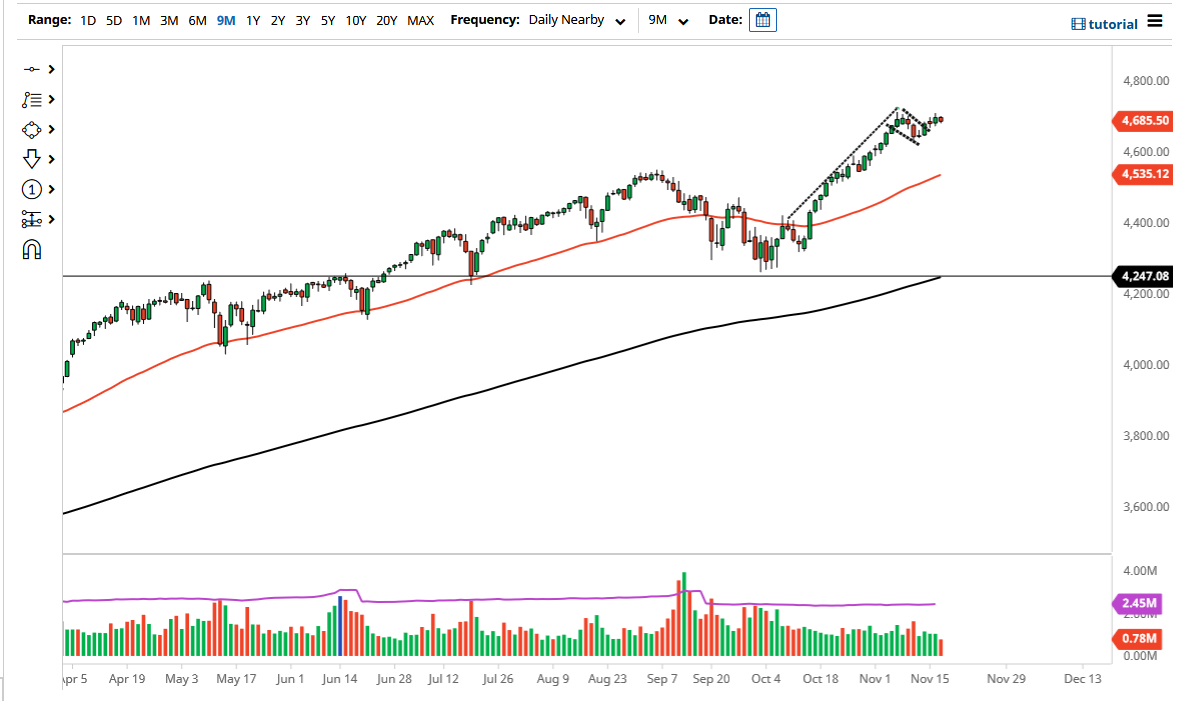Open the Date calendar picker
The image size is (1177, 701).
[763, 19]
